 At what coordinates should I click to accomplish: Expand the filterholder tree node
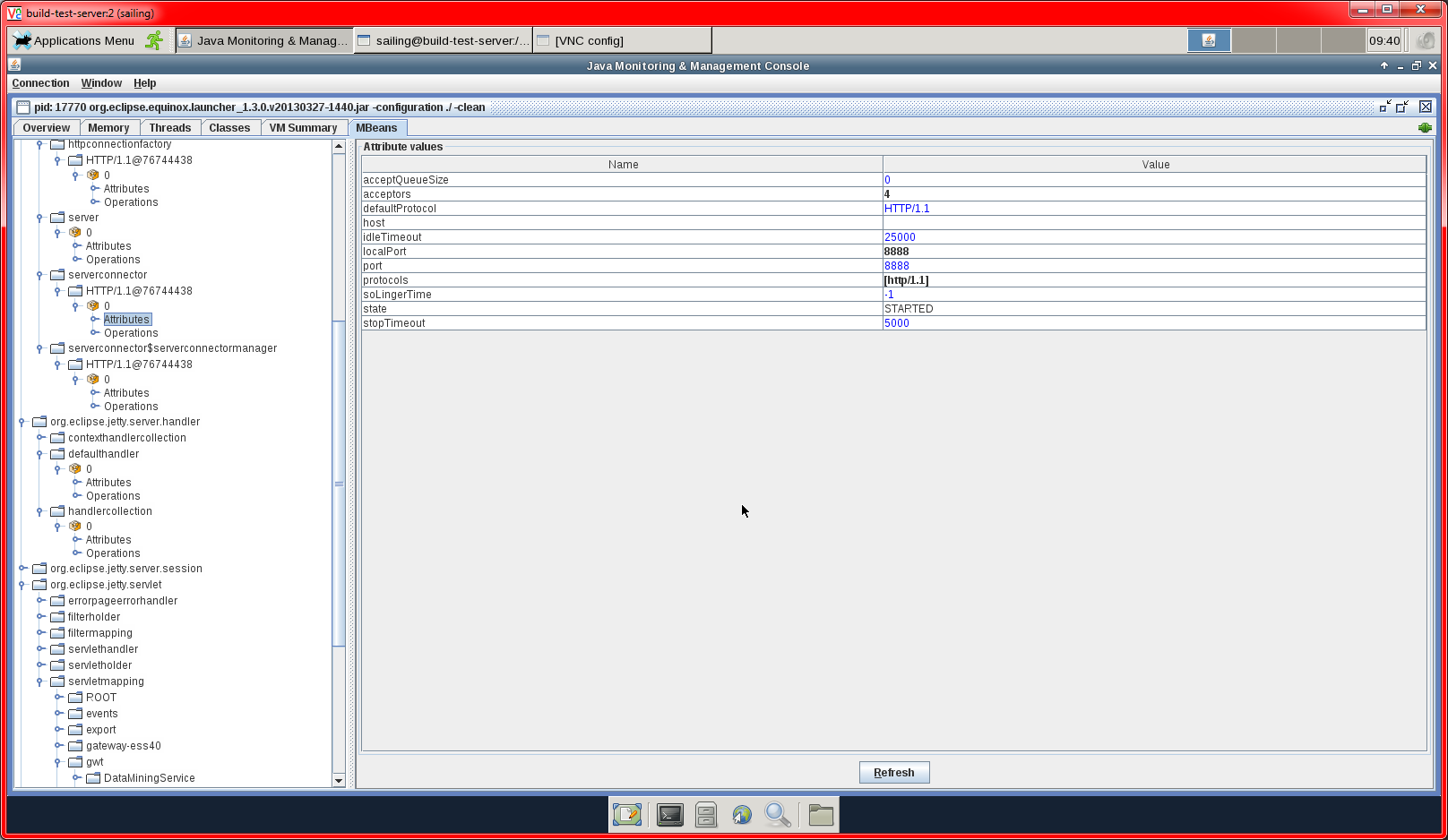40,617
